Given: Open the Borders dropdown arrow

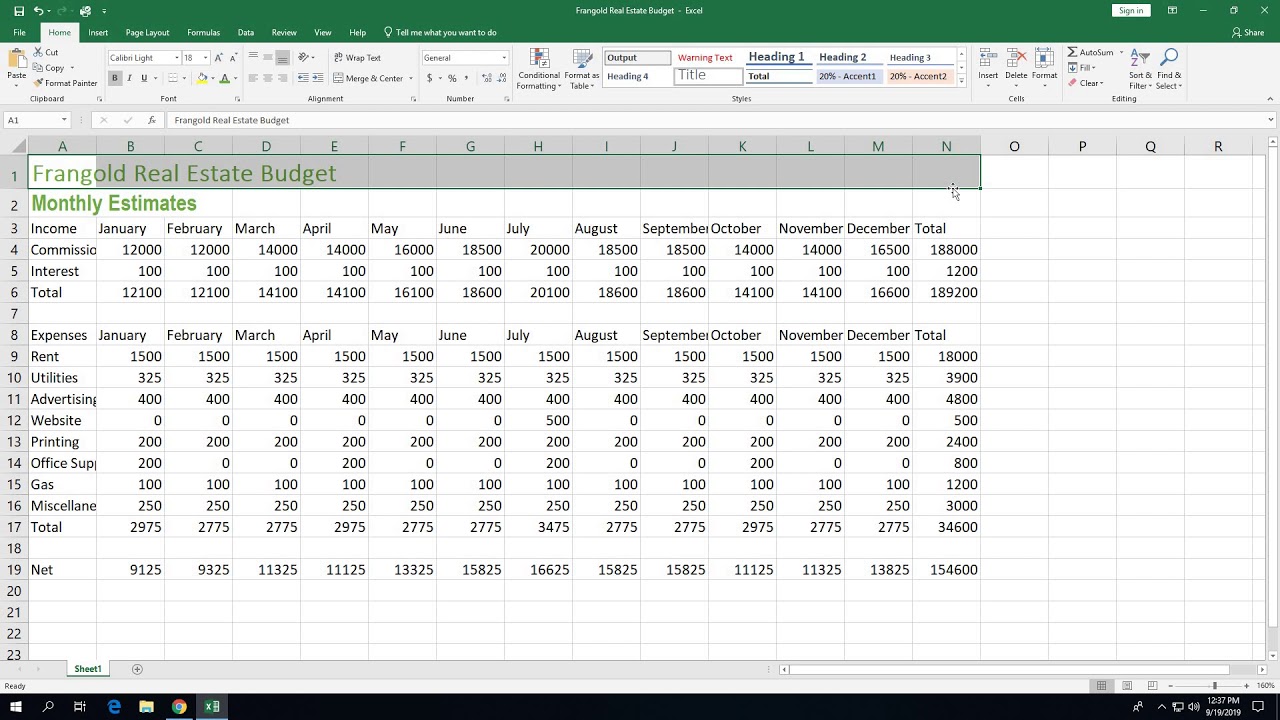Looking at the screenshot, I should (x=185, y=78).
